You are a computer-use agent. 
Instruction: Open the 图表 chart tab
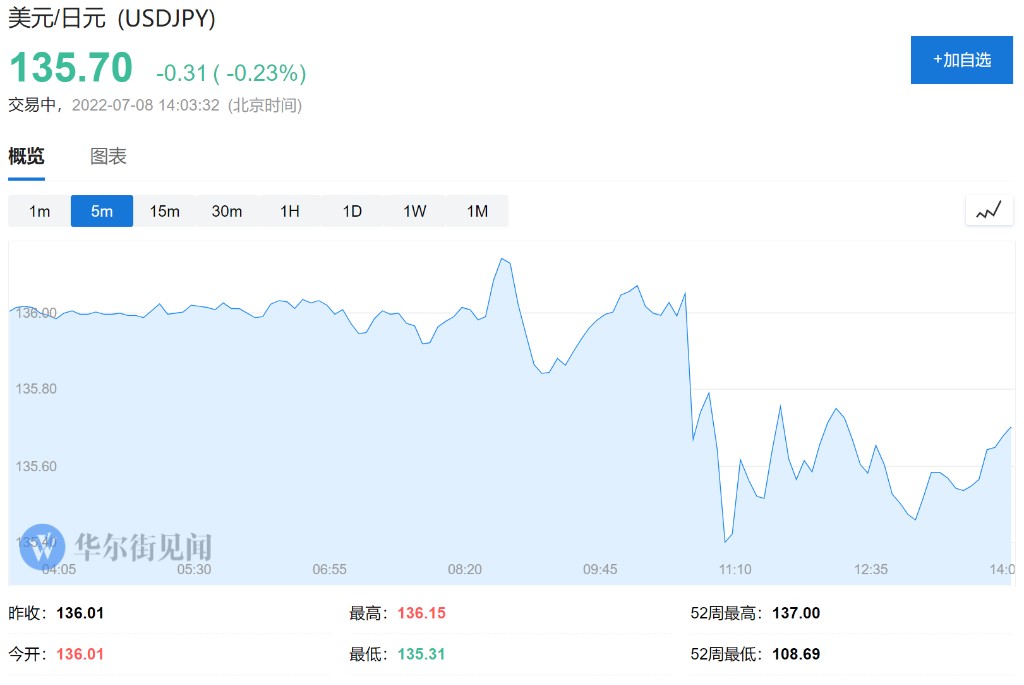(108, 157)
